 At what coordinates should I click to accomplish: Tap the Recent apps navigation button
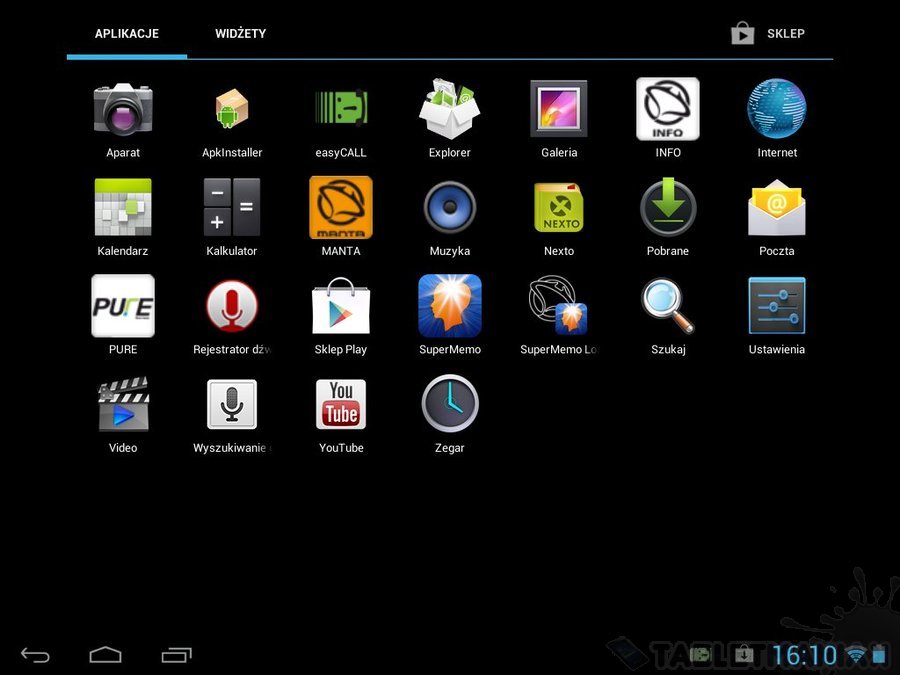pos(176,655)
